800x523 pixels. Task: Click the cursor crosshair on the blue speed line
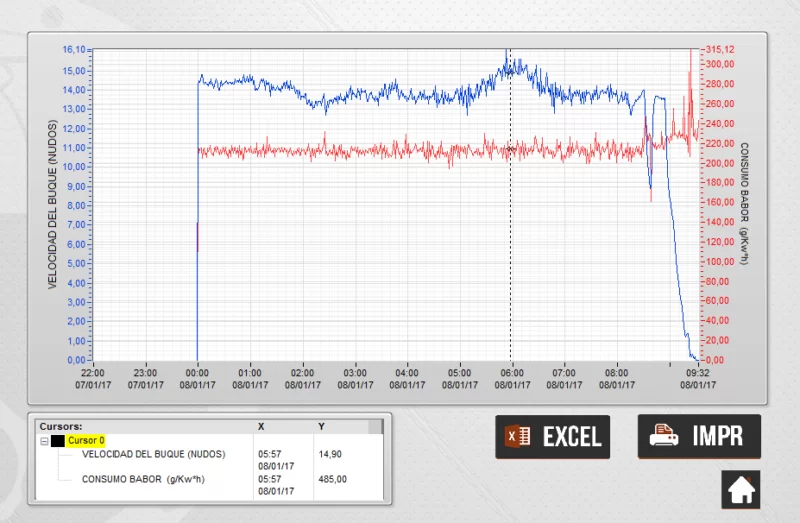(510, 70)
